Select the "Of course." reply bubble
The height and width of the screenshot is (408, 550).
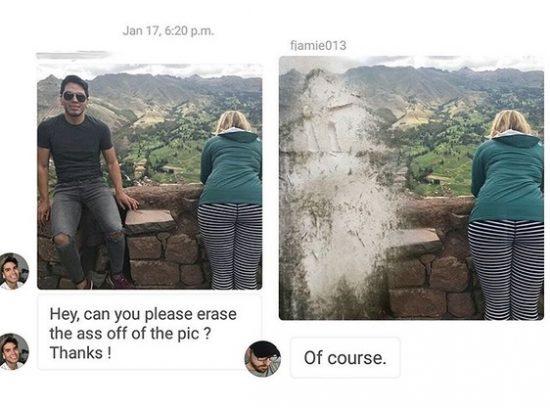[345, 358]
